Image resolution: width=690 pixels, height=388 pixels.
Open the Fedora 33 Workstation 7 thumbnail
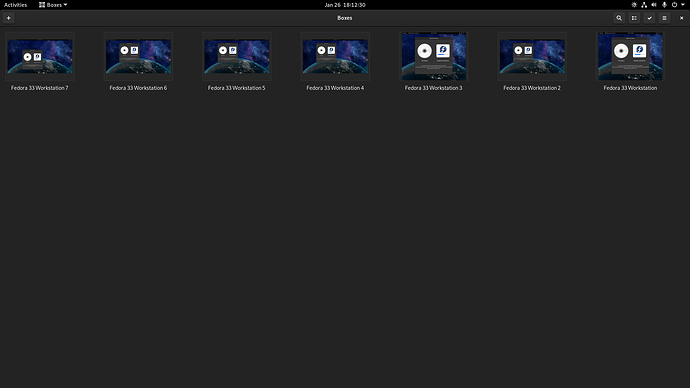coord(40,56)
